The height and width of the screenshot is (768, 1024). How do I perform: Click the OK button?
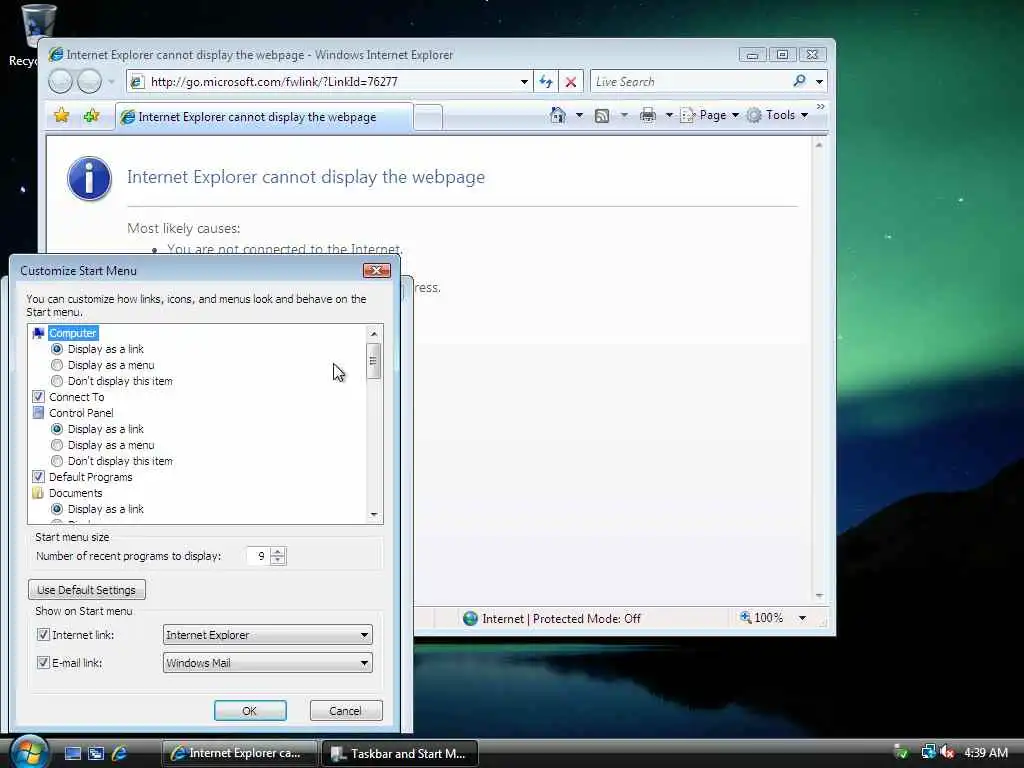[250, 711]
